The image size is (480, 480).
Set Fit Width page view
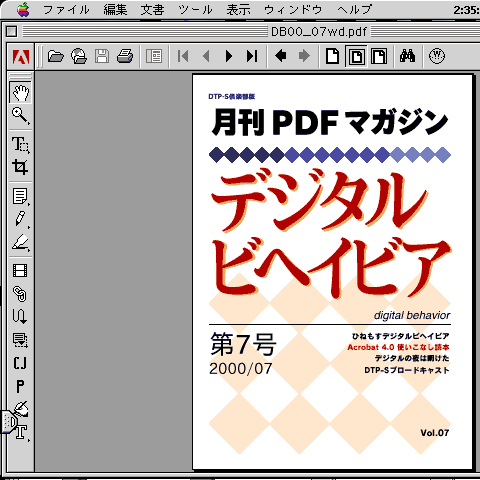click(x=379, y=56)
